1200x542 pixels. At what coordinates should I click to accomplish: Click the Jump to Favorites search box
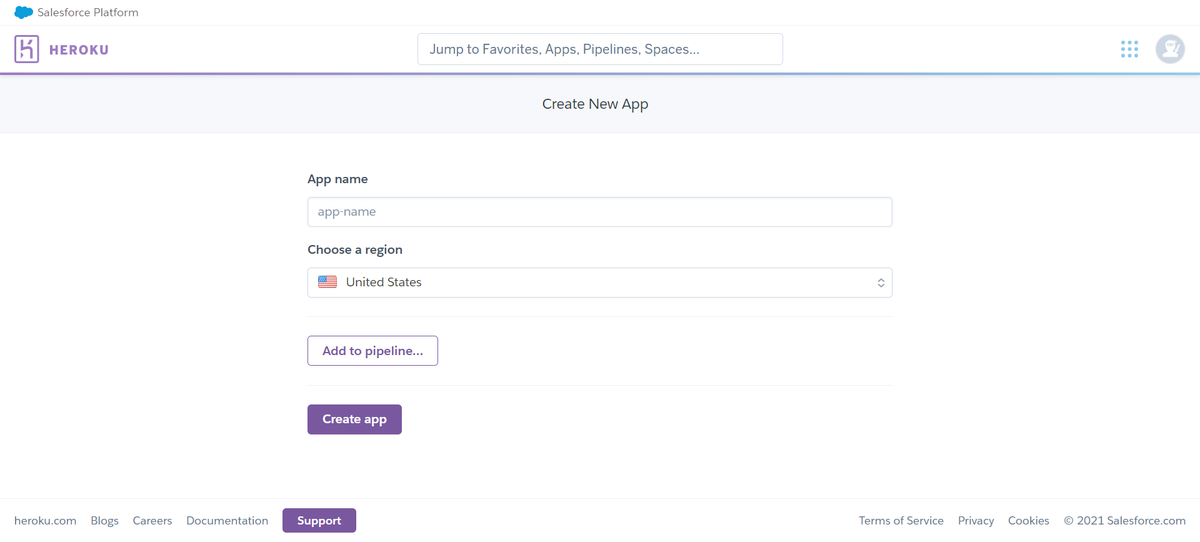tap(600, 49)
